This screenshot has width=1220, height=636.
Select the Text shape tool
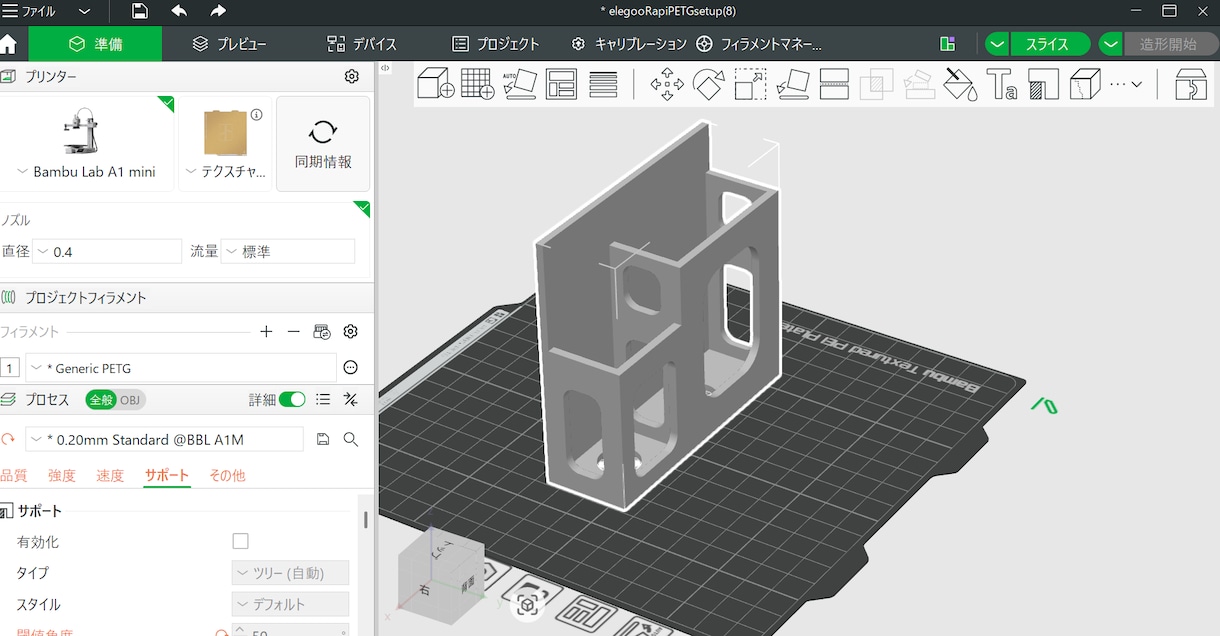[x=1002, y=84]
